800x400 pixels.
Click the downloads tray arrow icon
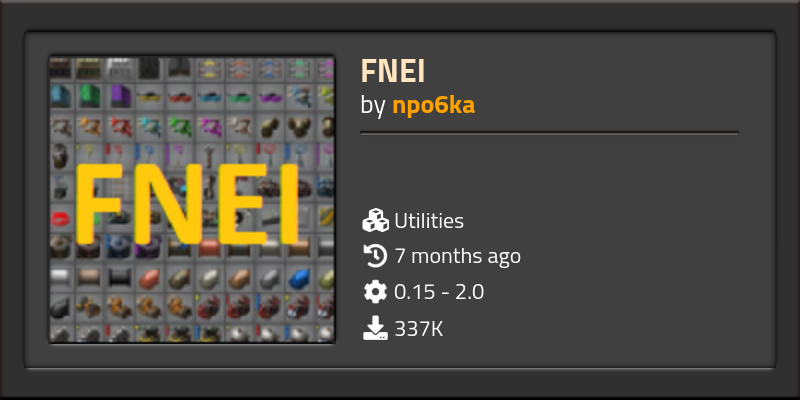tap(376, 328)
